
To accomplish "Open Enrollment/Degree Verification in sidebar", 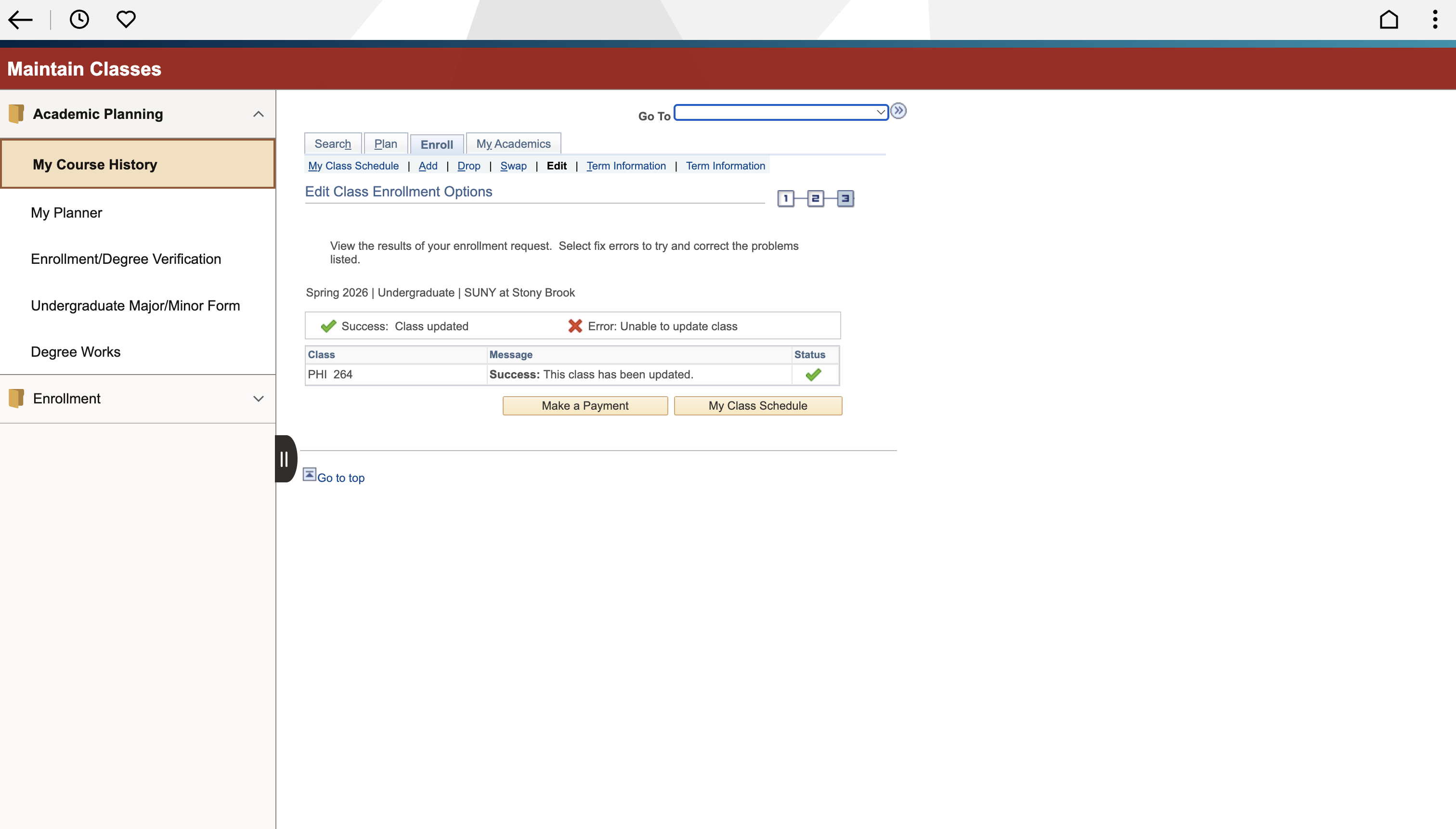I will point(138,259).
